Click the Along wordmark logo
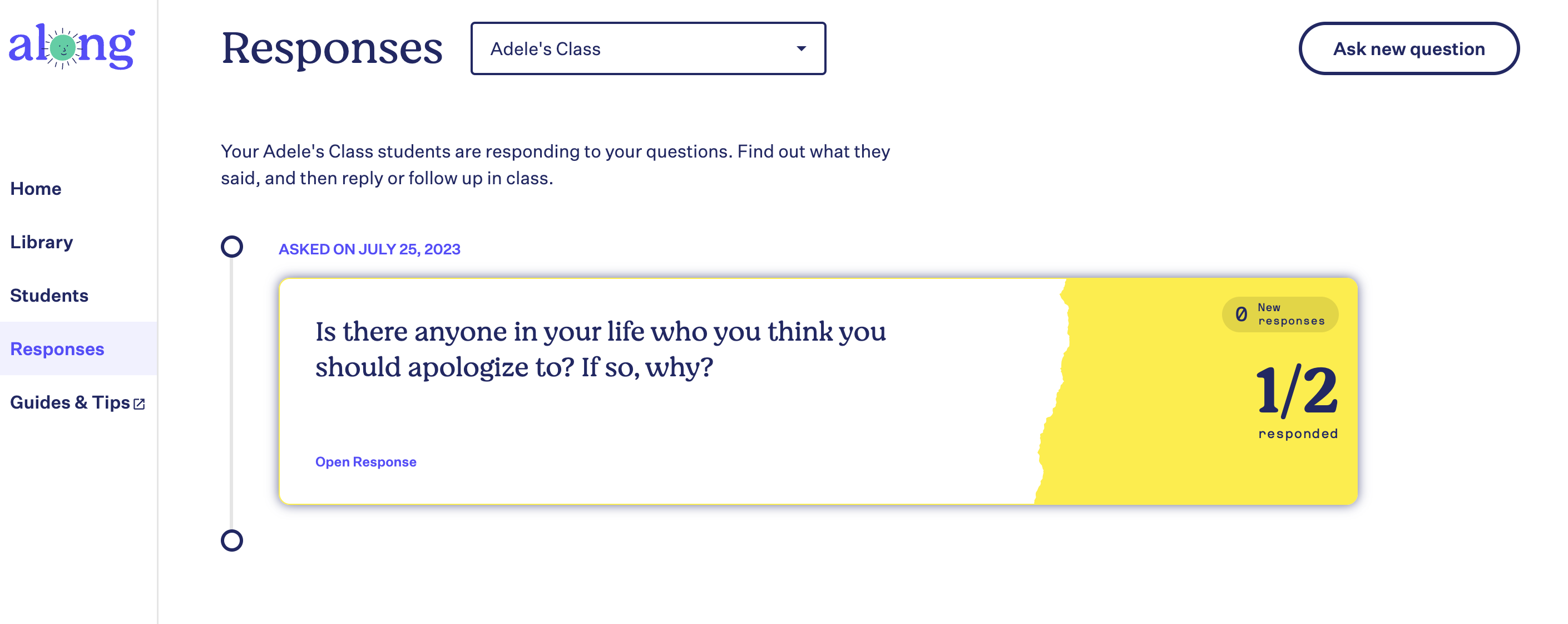 71,46
